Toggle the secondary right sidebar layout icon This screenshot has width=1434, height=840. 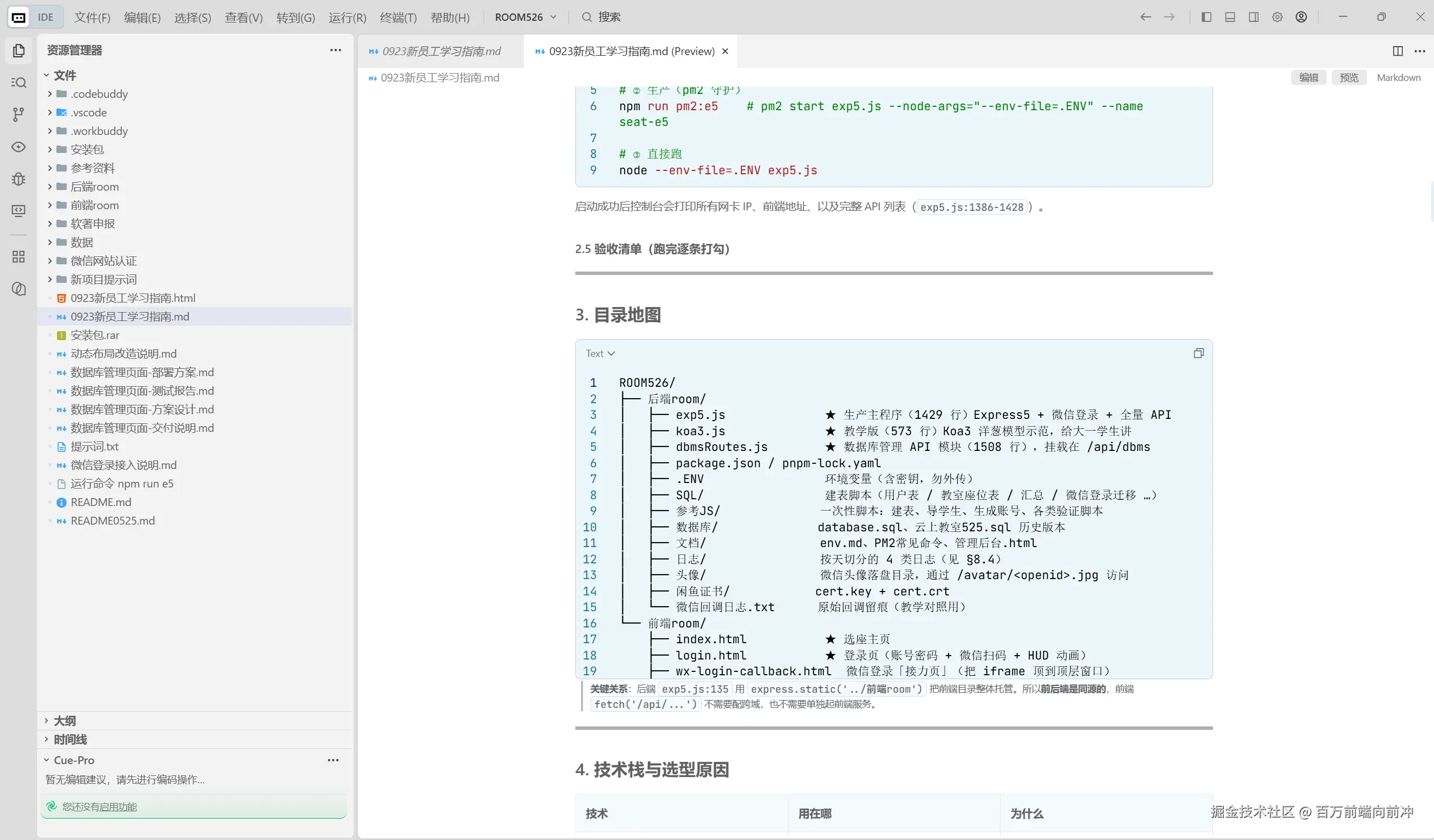coord(1253,17)
